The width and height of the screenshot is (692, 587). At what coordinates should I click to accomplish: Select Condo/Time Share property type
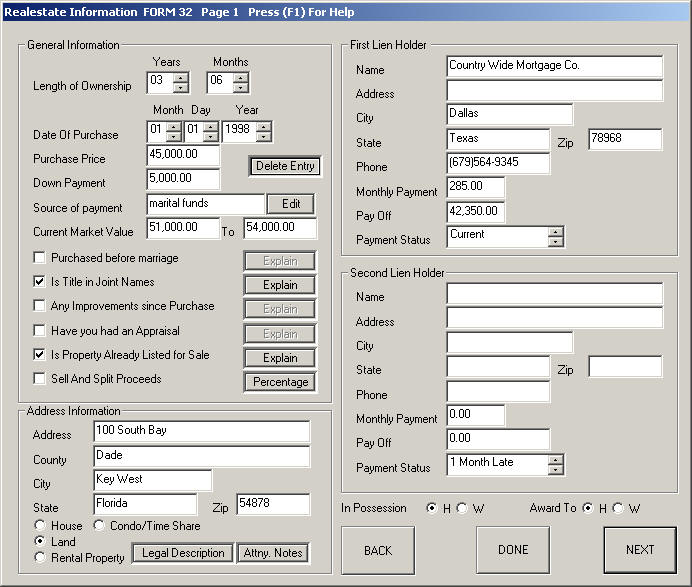pos(99,525)
